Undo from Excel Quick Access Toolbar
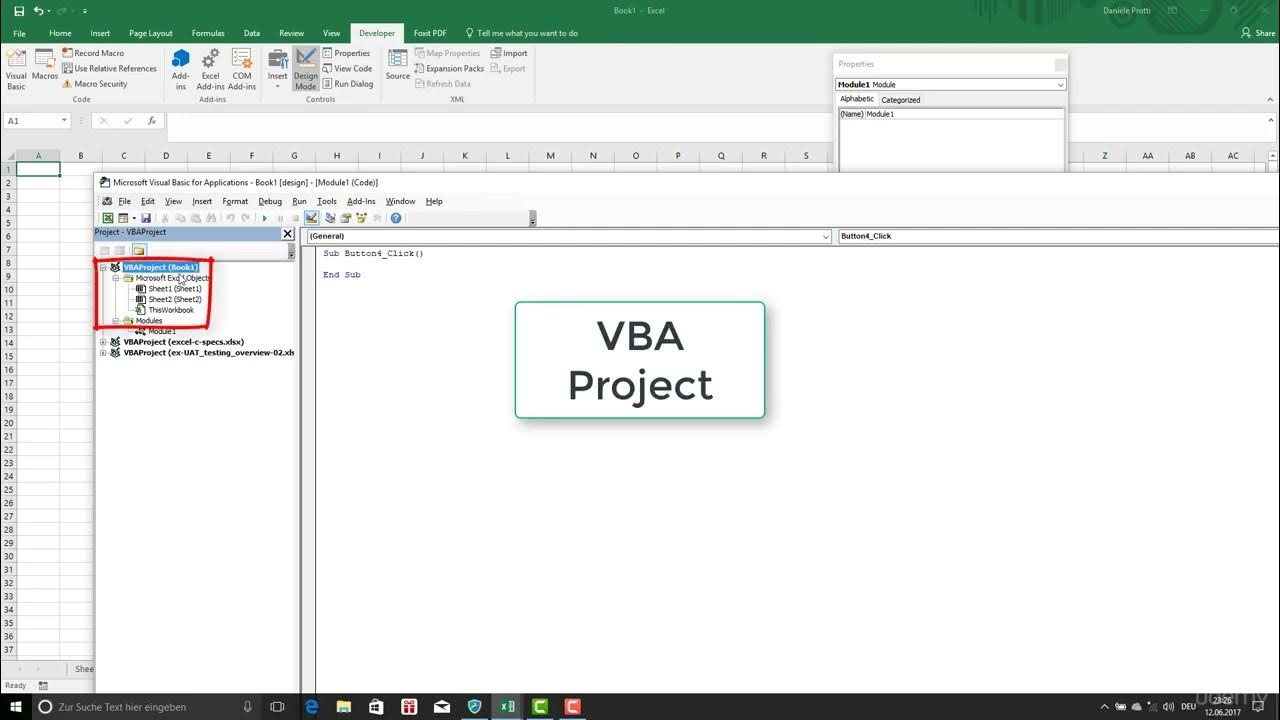1280x720 pixels. (39, 11)
